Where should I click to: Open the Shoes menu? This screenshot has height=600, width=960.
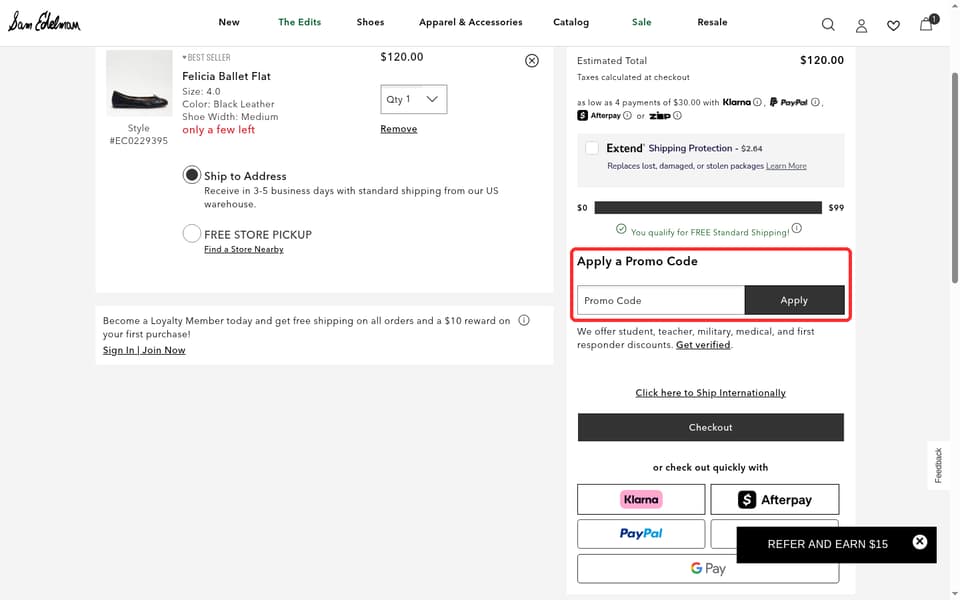[370, 22]
